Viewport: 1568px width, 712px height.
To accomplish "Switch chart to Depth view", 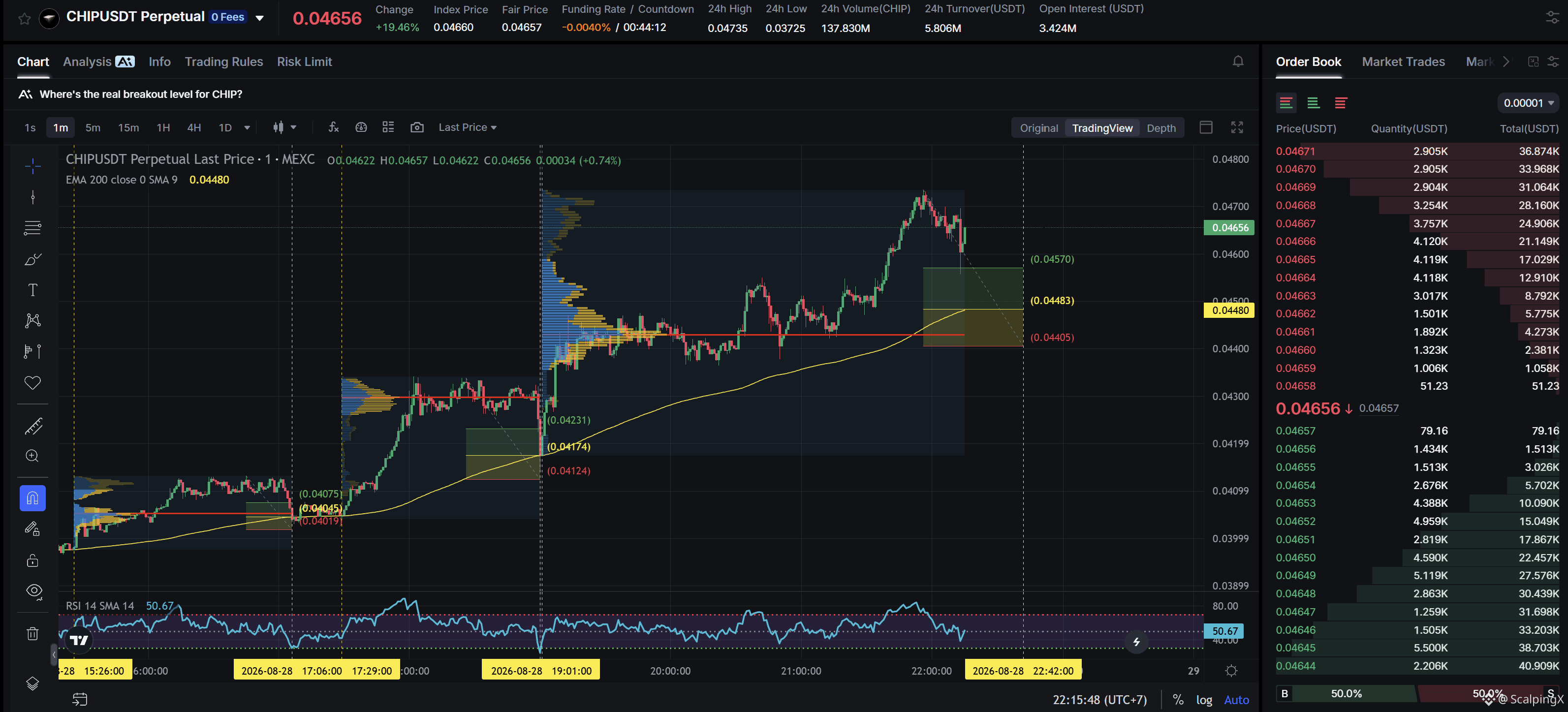I will (1161, 128).
